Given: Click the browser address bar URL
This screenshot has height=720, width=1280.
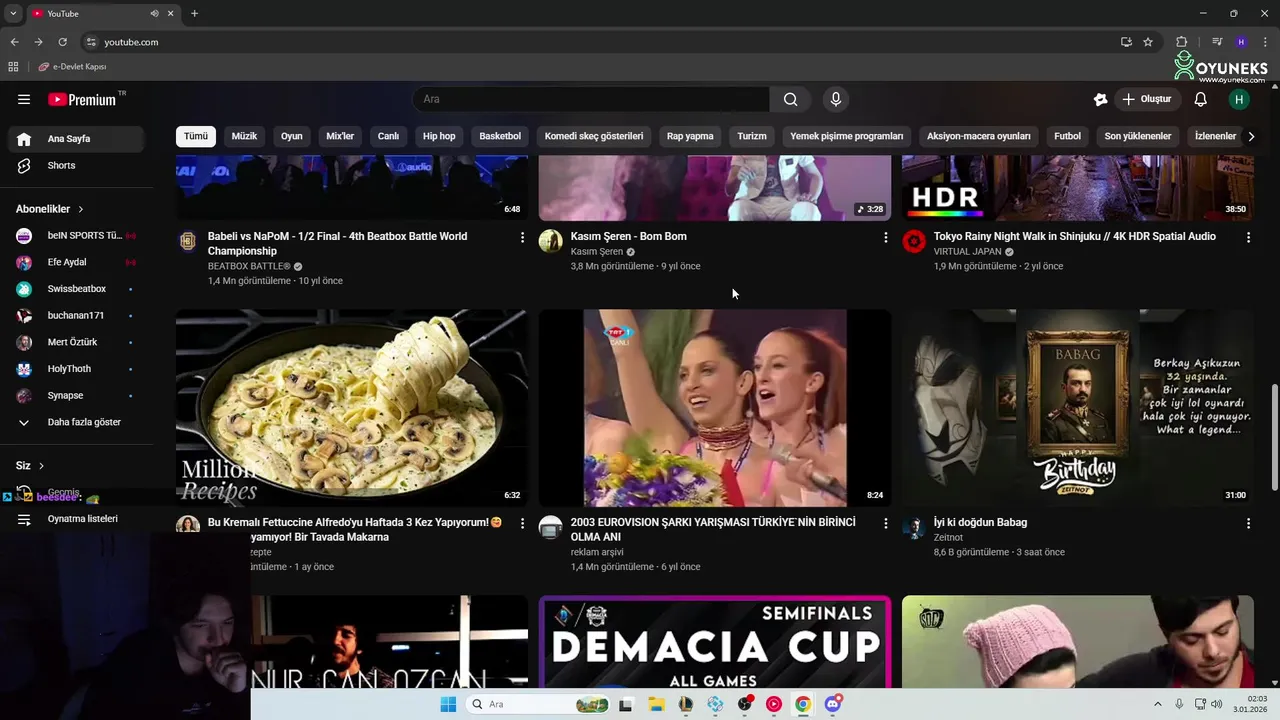Looking at the screenshot, I should coord(131,42).
